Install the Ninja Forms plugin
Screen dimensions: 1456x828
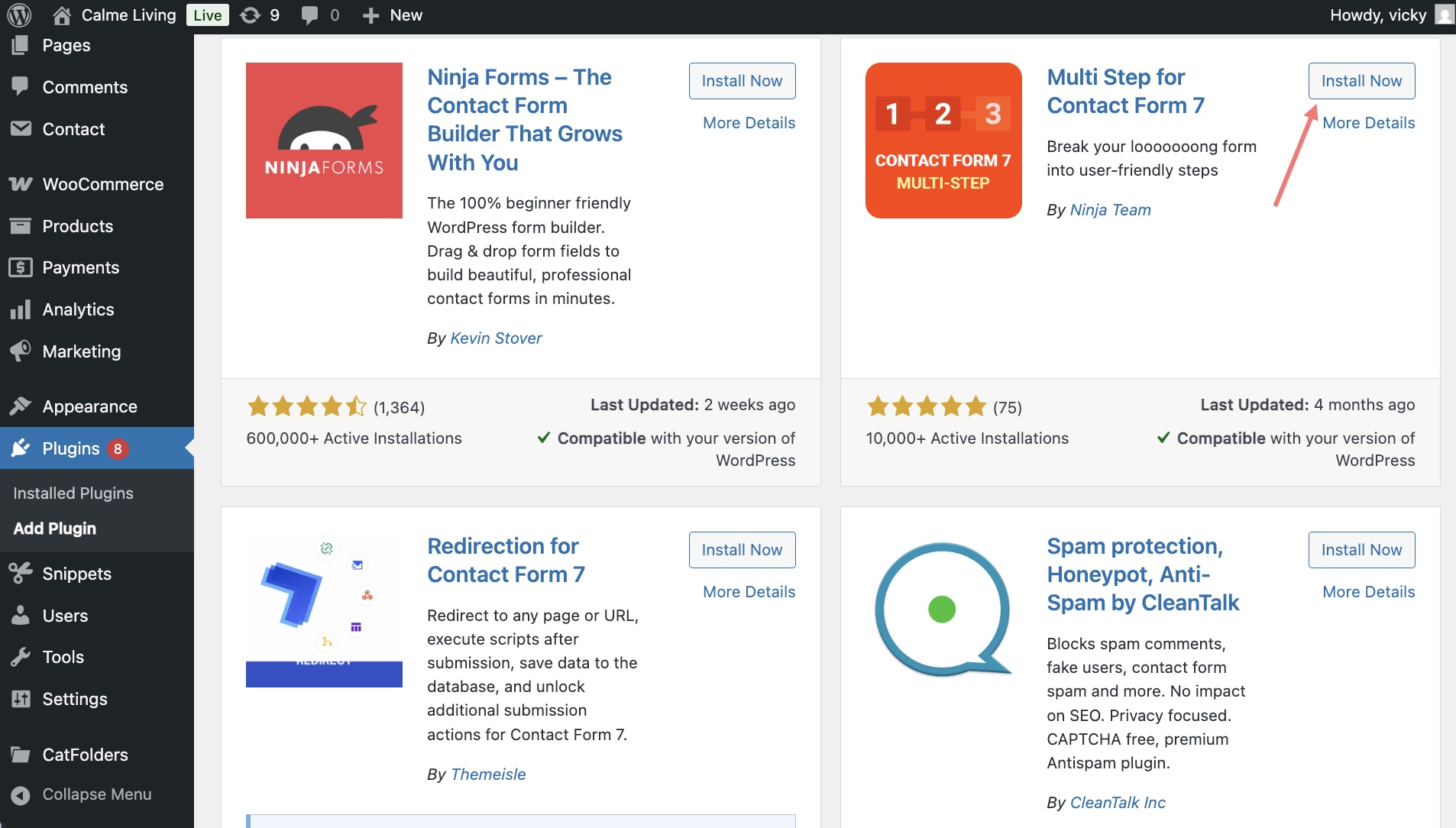tap(742, 81)
